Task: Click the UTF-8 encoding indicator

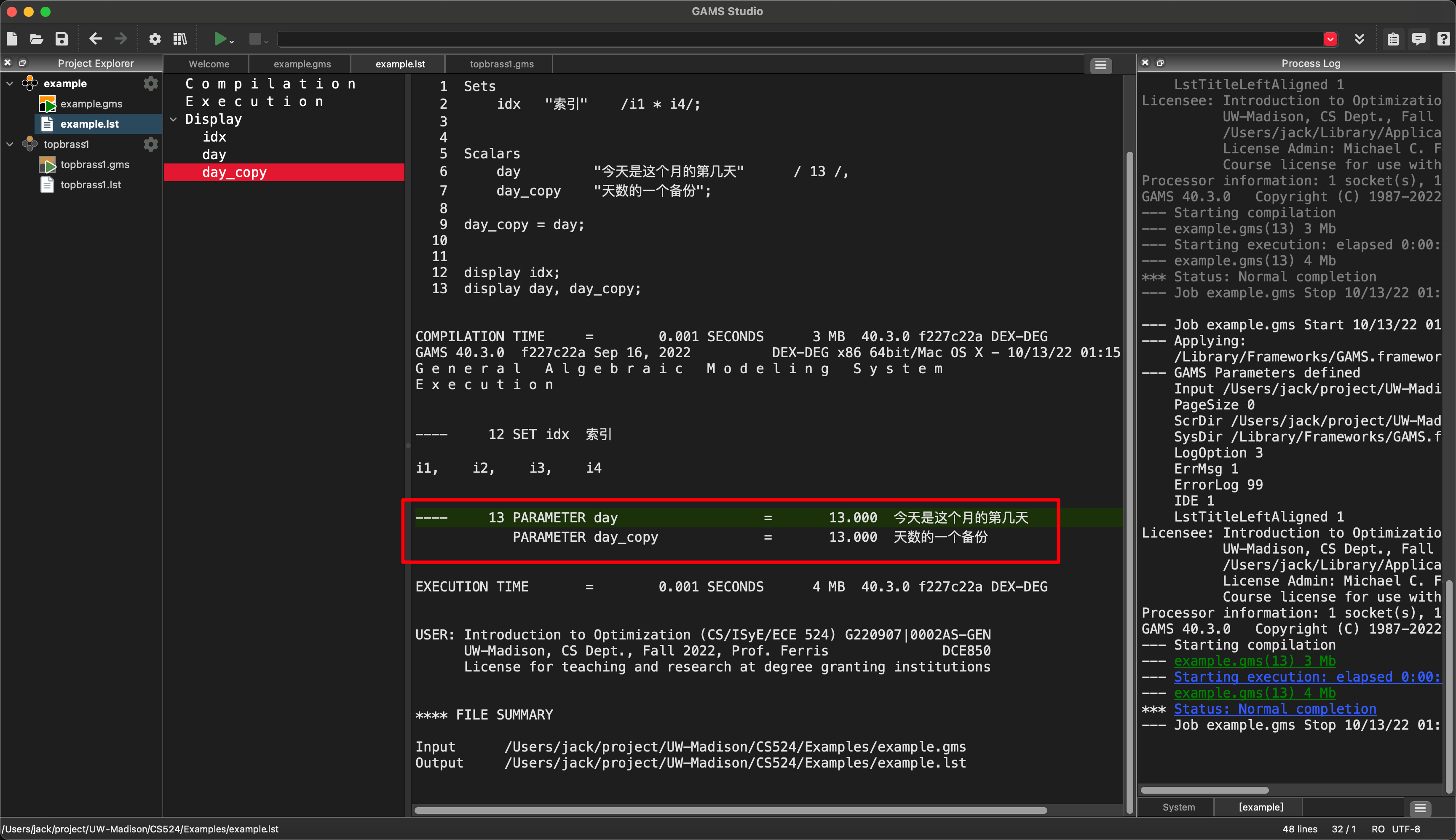Action: click(x=1406, y=829)
